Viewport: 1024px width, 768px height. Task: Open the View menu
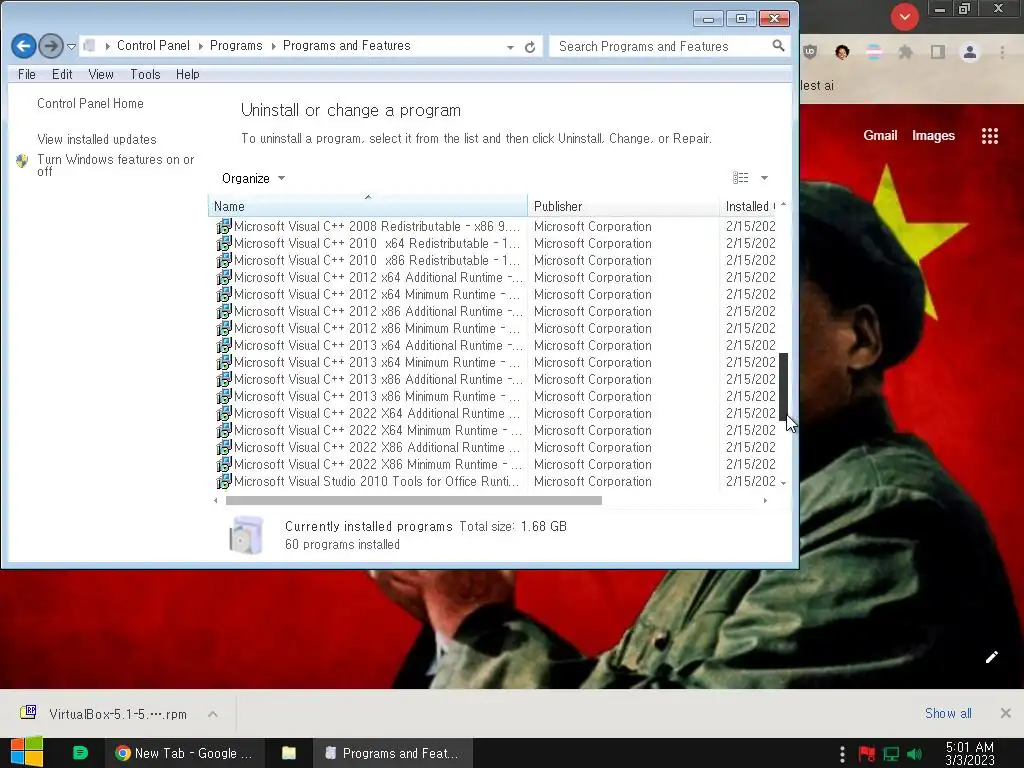[x=101, y=74]
